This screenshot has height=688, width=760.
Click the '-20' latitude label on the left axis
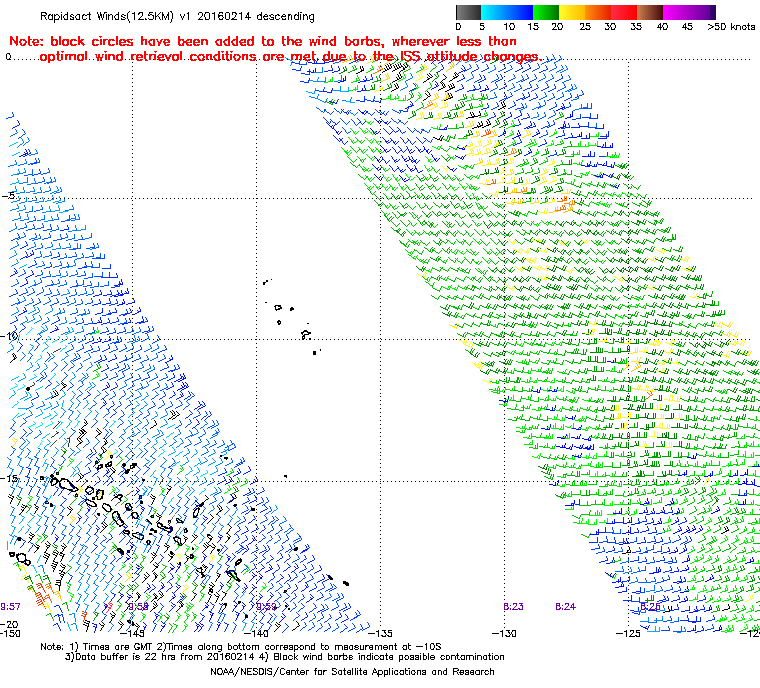click(x=9, y=624)
